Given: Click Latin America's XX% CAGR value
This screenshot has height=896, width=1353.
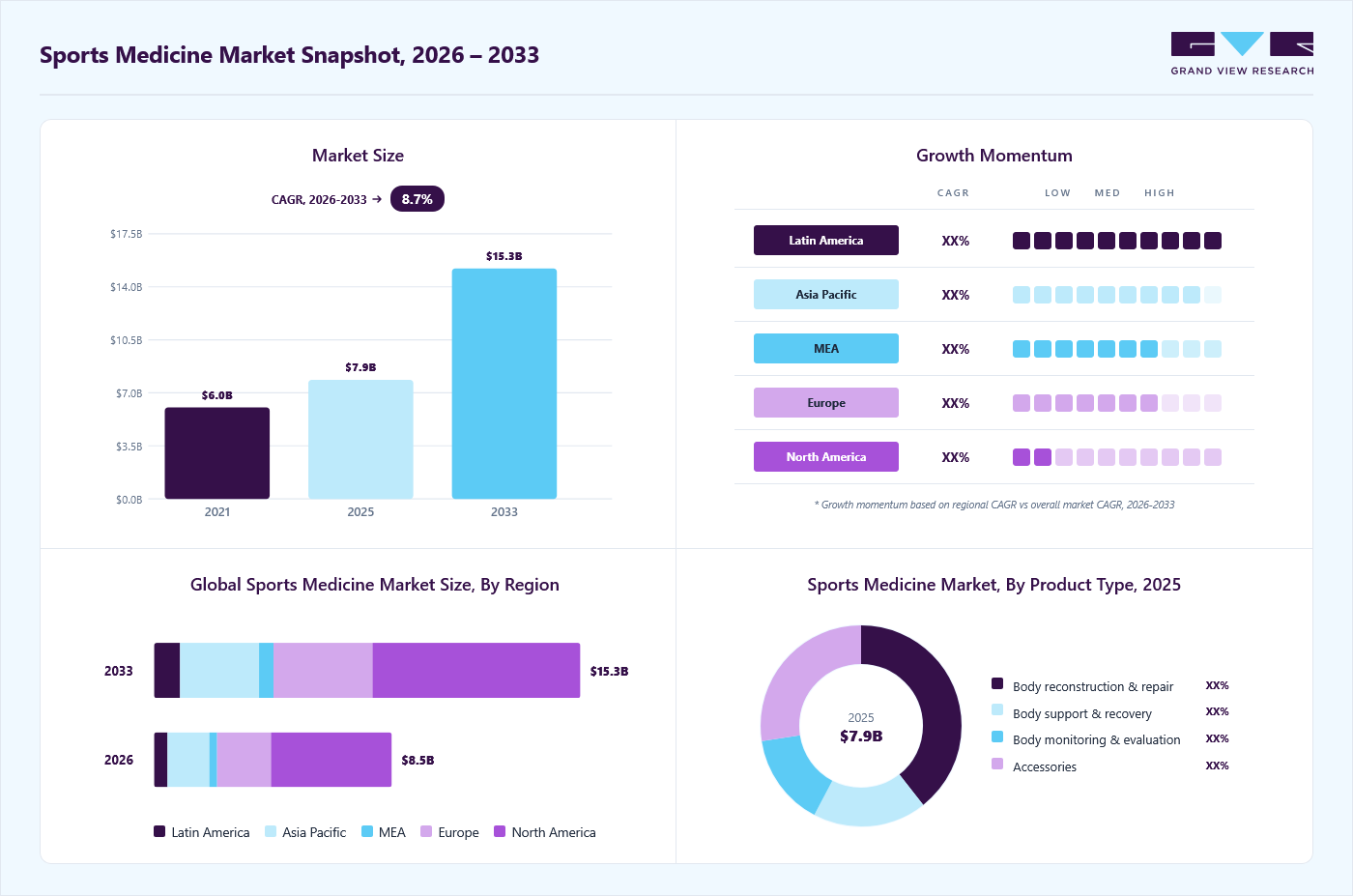Looking at the screenshot, I should coord(956,241).
